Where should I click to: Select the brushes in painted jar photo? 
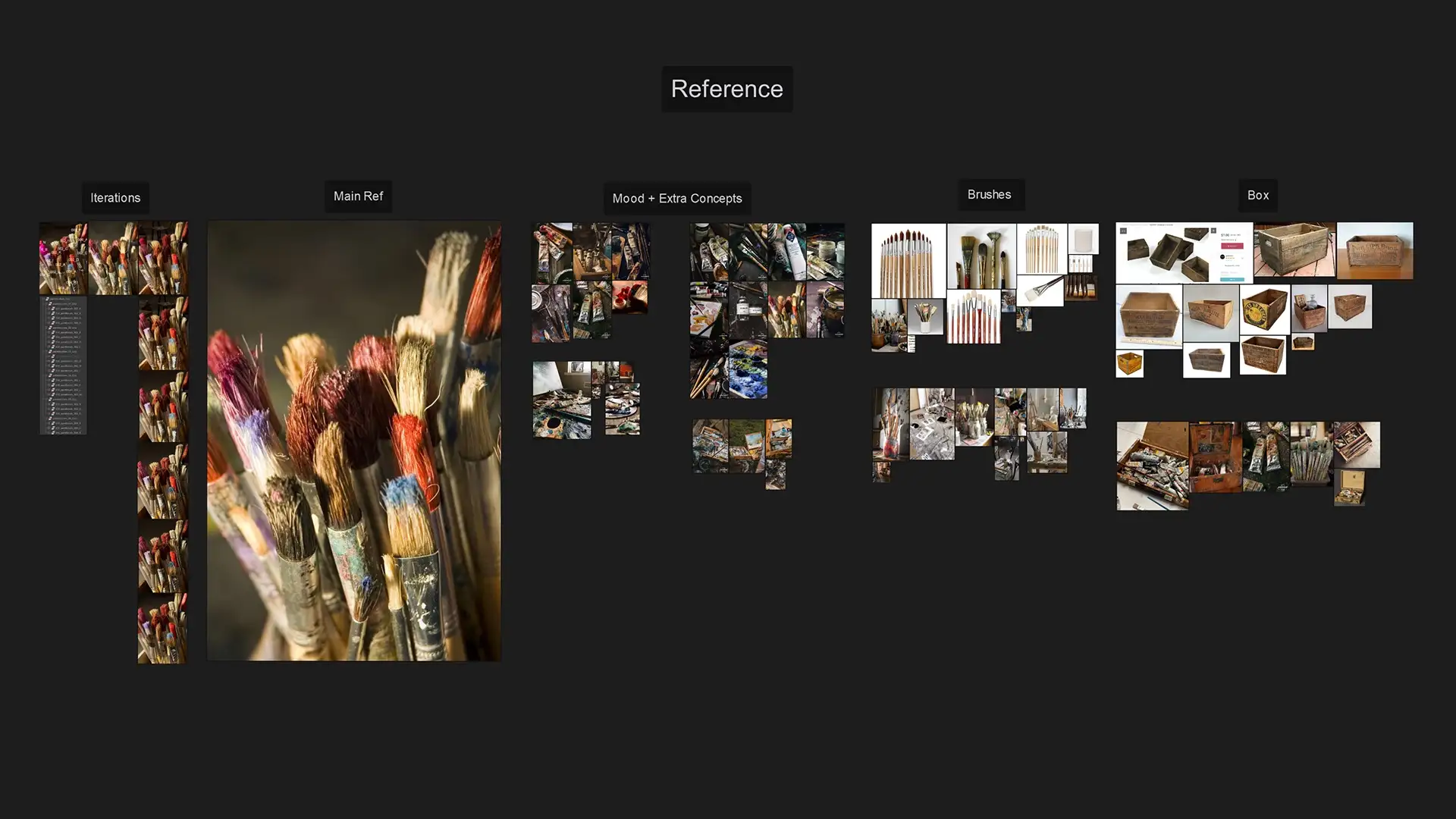(x=890, y=424)
